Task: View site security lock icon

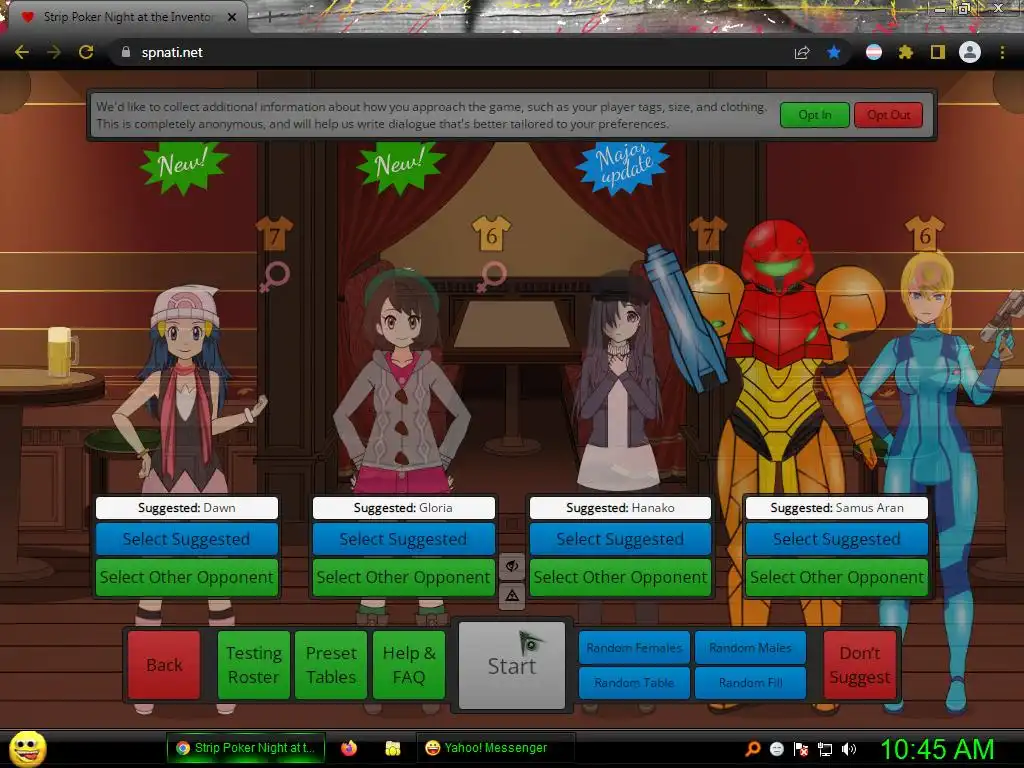Action: tap(125, 52)
